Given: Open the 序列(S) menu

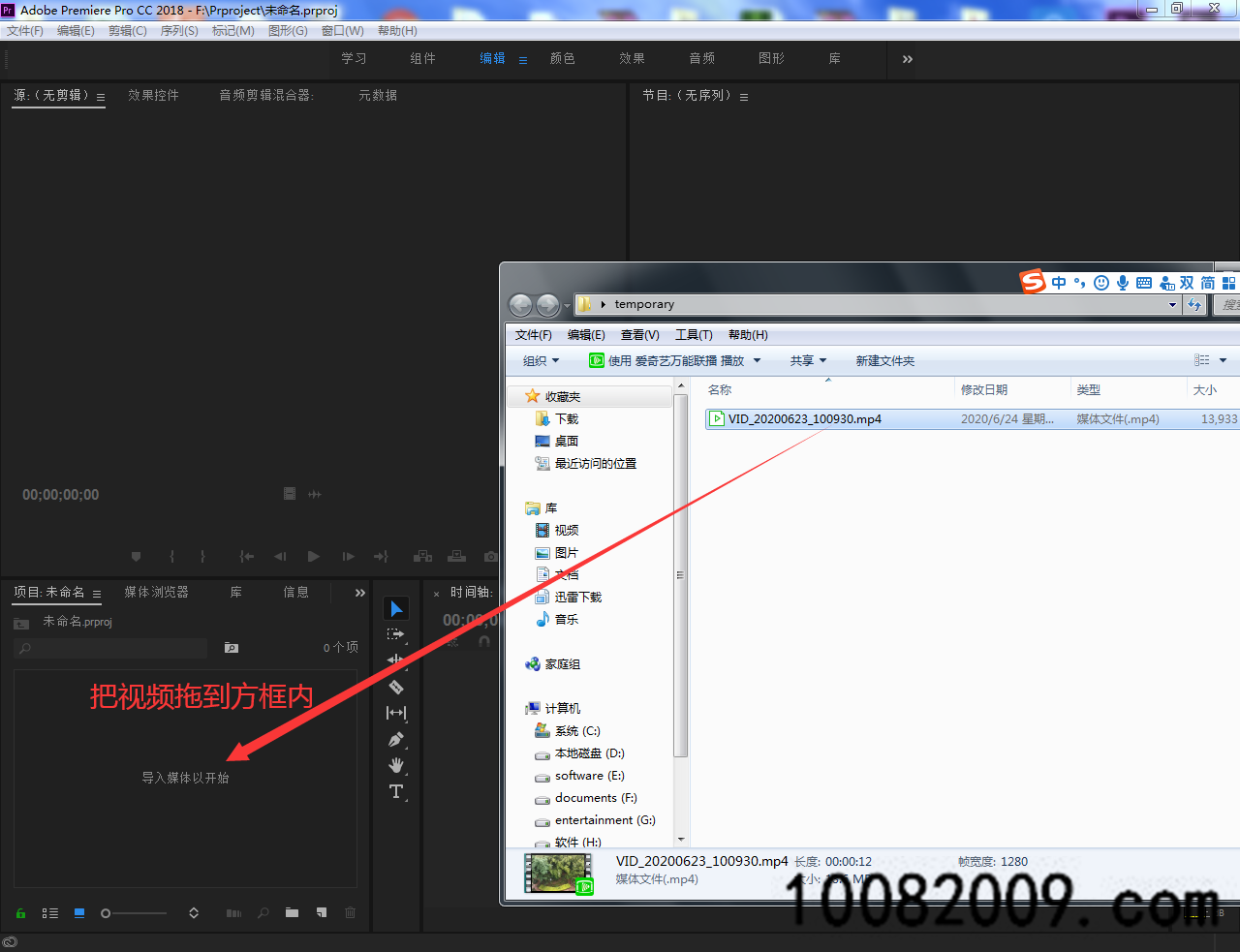Looking at the screenshot, I should pyautogui.click(x=179, y=31).
